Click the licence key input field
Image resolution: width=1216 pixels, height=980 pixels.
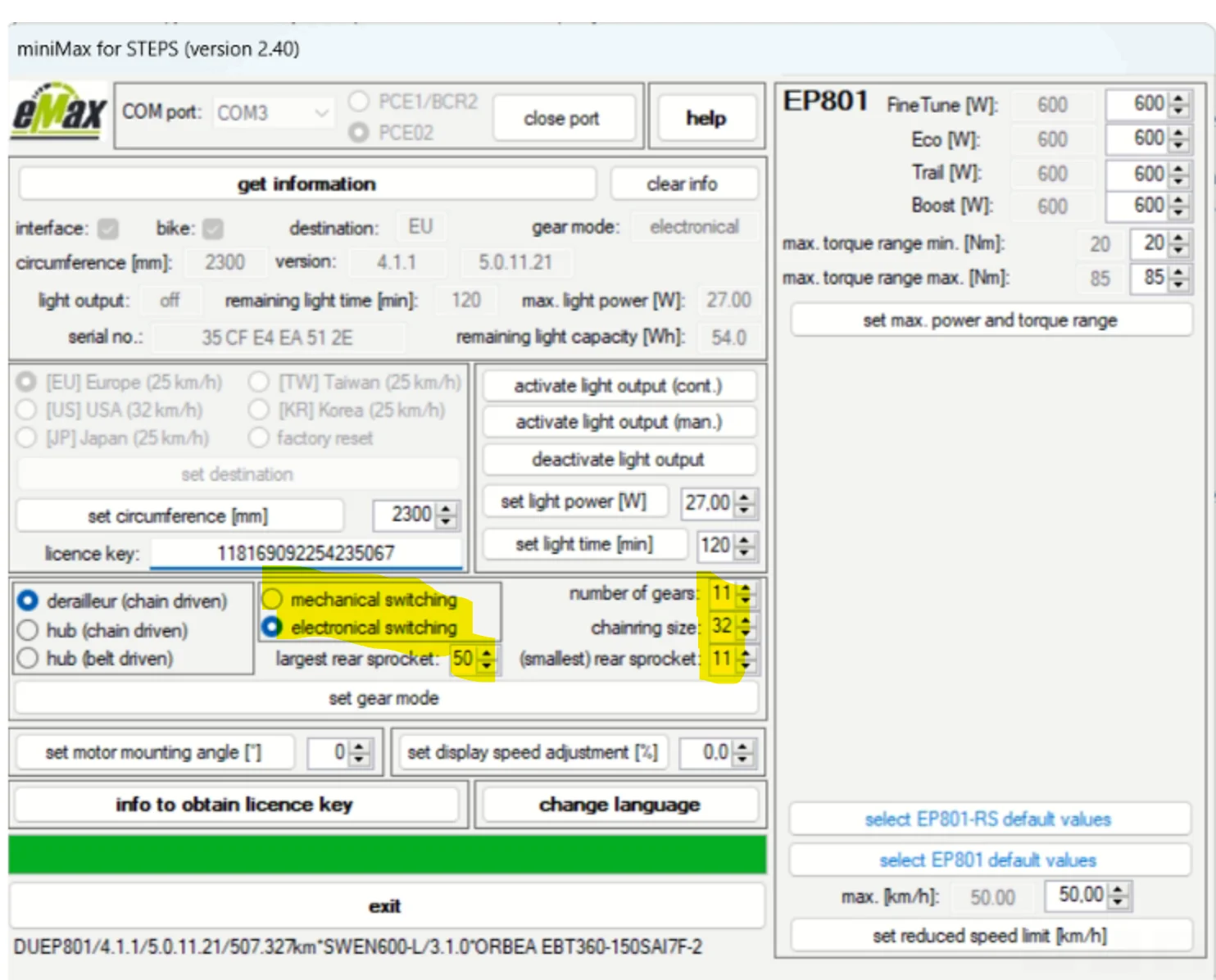tap(306, 554)
